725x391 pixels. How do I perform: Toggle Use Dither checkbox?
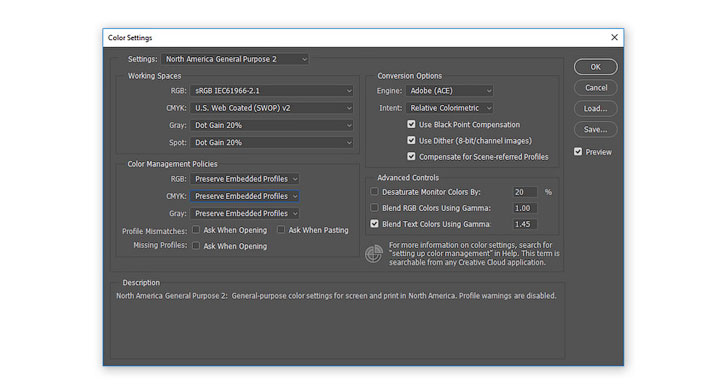tap(411, 140)
